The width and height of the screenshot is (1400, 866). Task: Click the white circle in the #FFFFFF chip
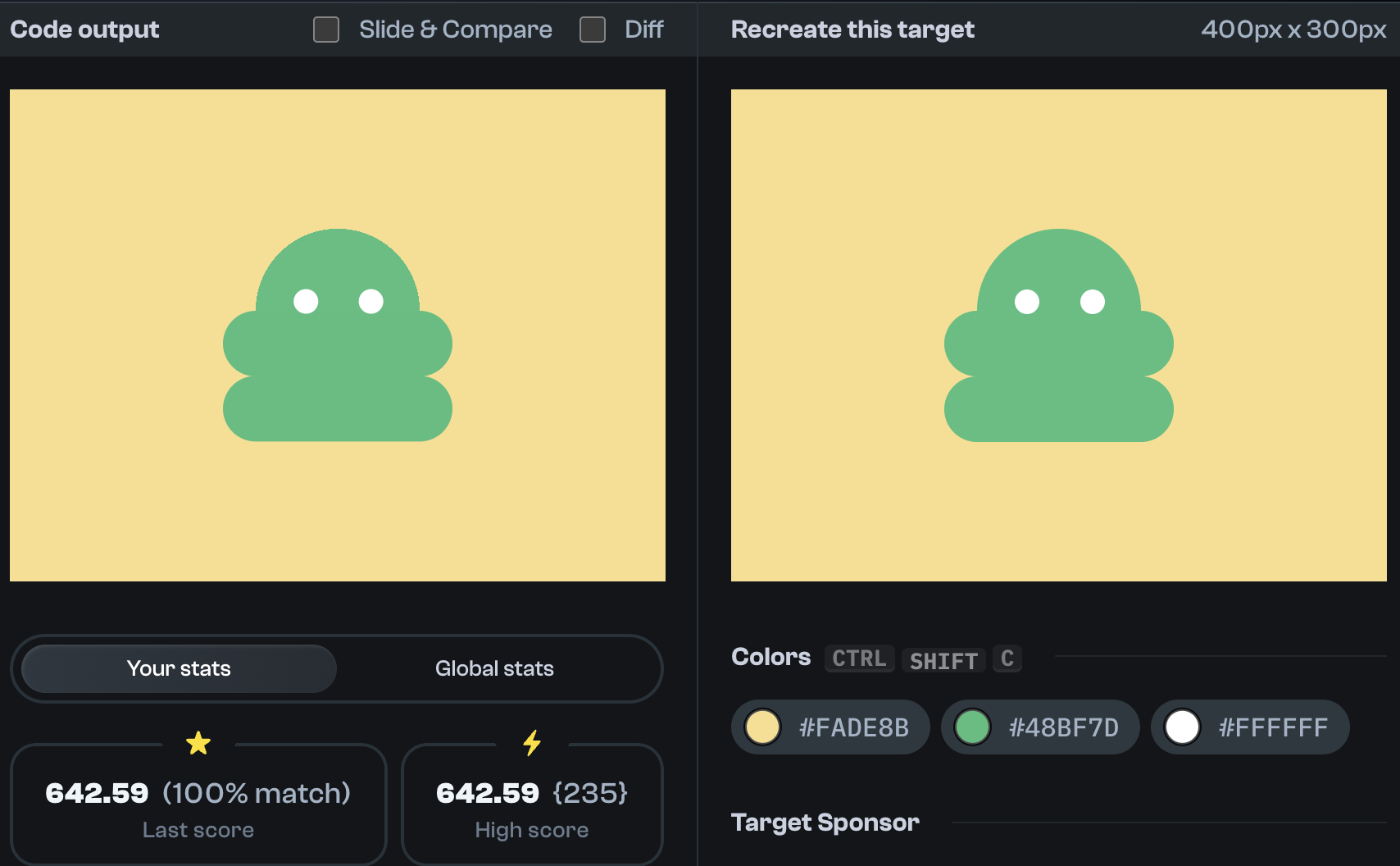(1183, 727)
